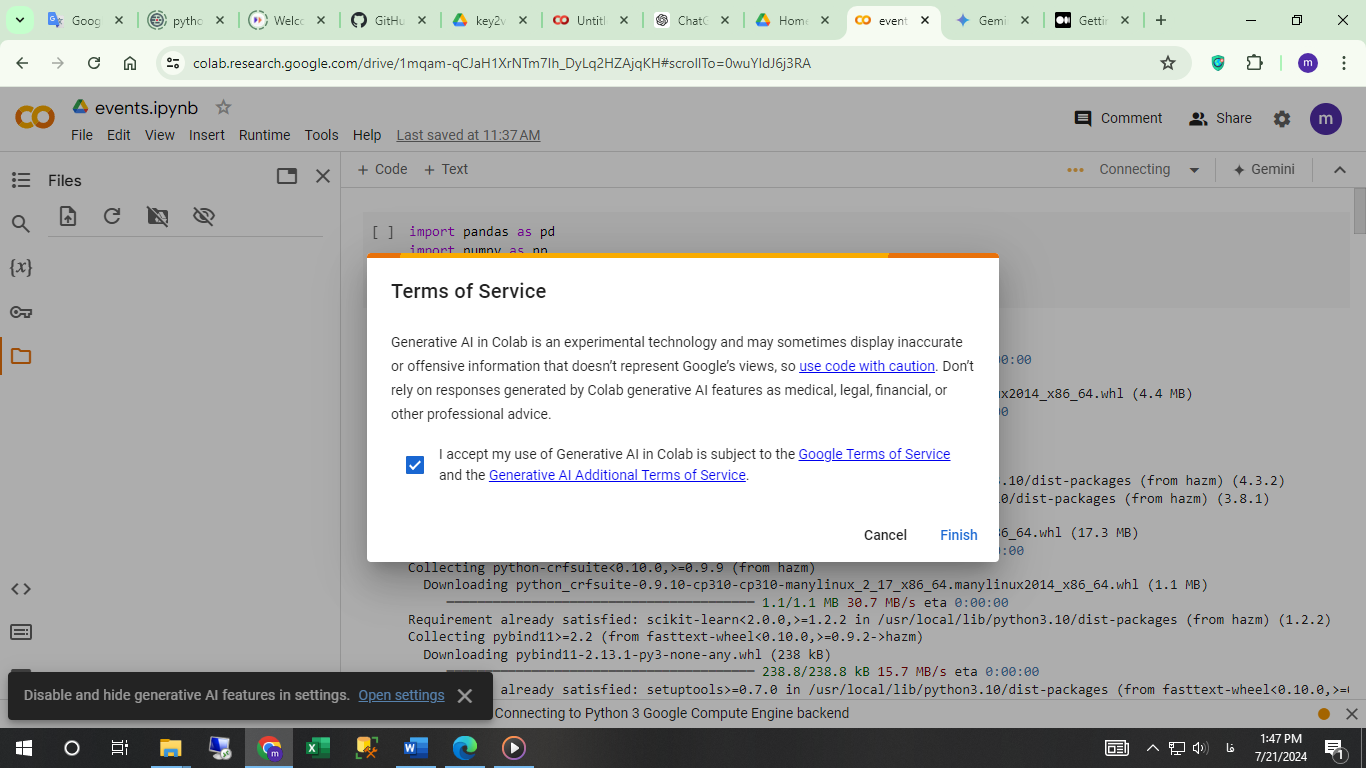Open File Explorer from taskbar

[171, 747]
